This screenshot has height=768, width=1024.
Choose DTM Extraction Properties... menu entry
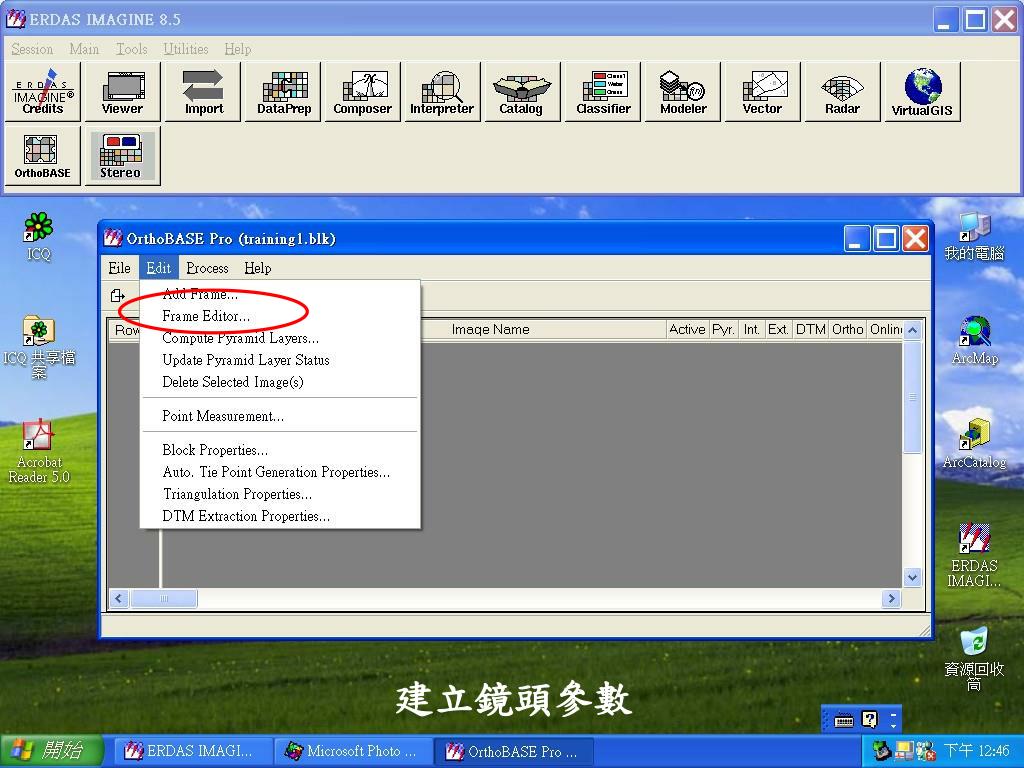click(280, 516)
